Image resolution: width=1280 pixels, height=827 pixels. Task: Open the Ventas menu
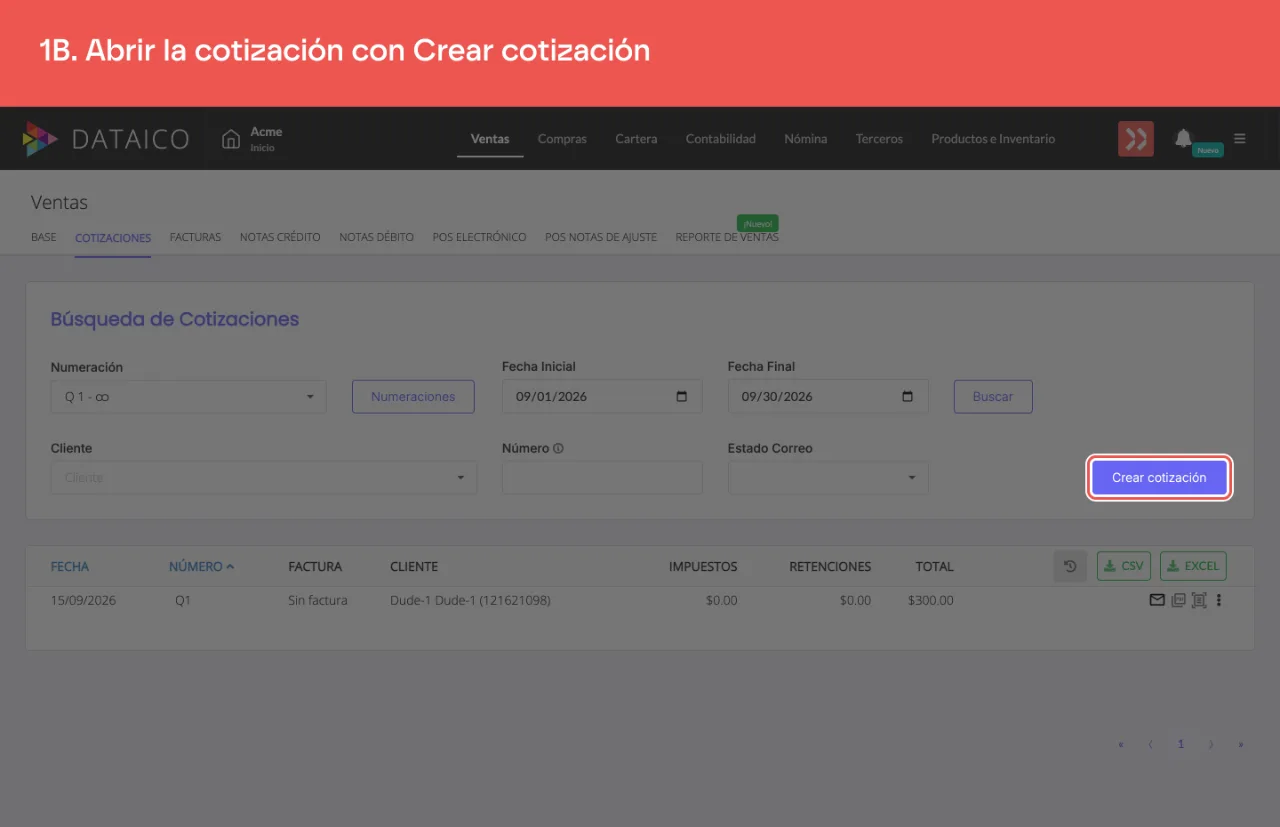(490, 139)
